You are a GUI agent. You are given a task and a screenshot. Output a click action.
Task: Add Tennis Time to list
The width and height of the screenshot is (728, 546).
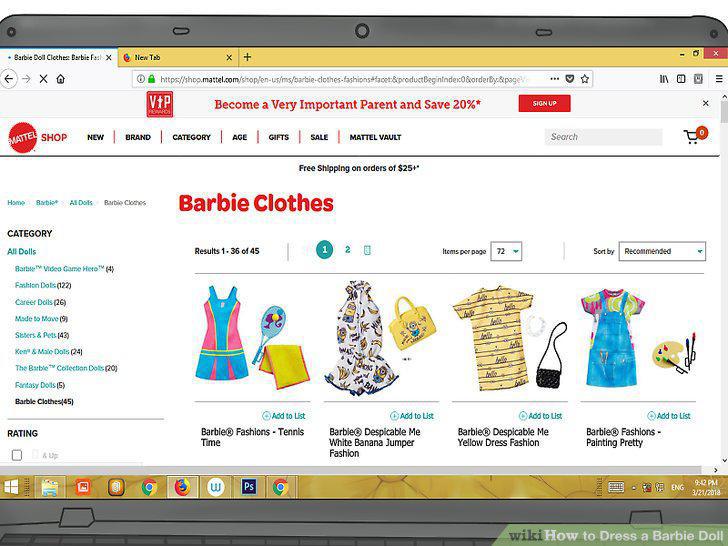pos(284,416)
